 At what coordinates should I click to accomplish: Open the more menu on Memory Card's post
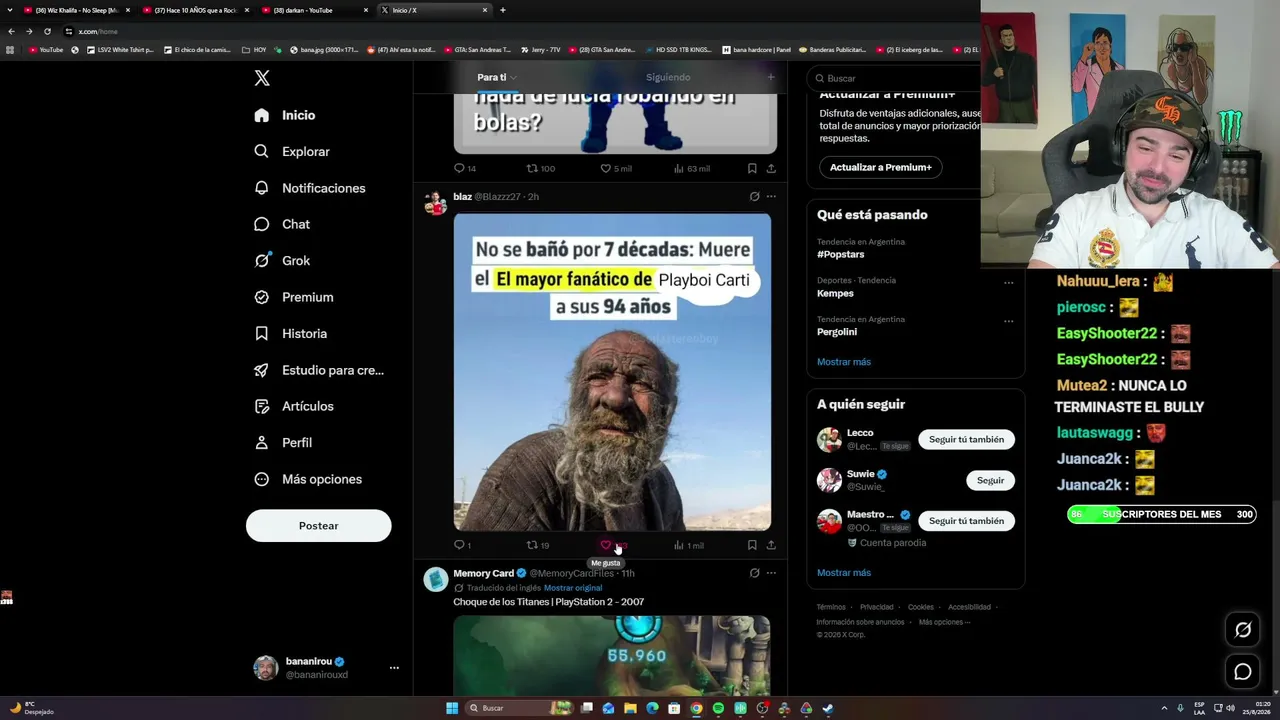point(771,573)
